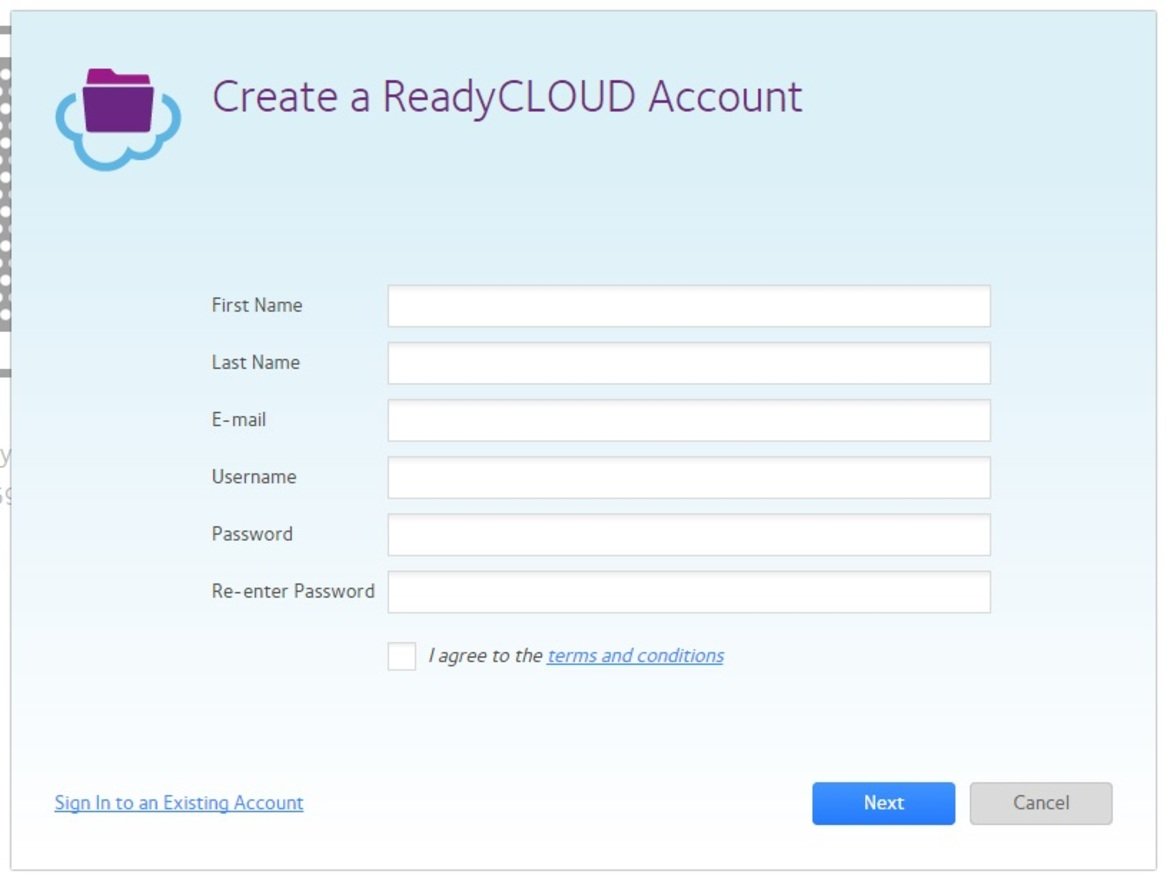Click the 'First Name' label

[257, 305]
